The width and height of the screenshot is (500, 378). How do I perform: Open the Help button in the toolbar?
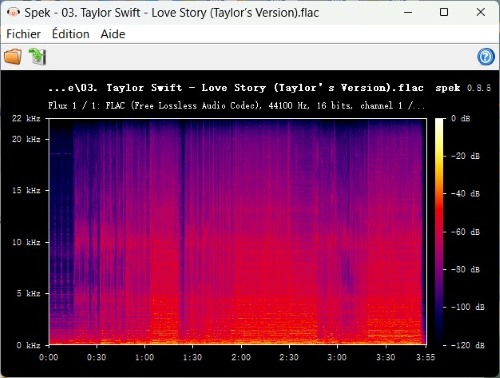pos(486,57)
